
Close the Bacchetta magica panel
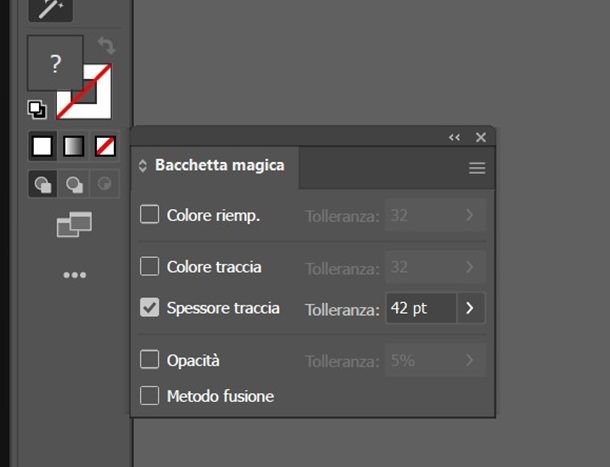tap(481, 137)
